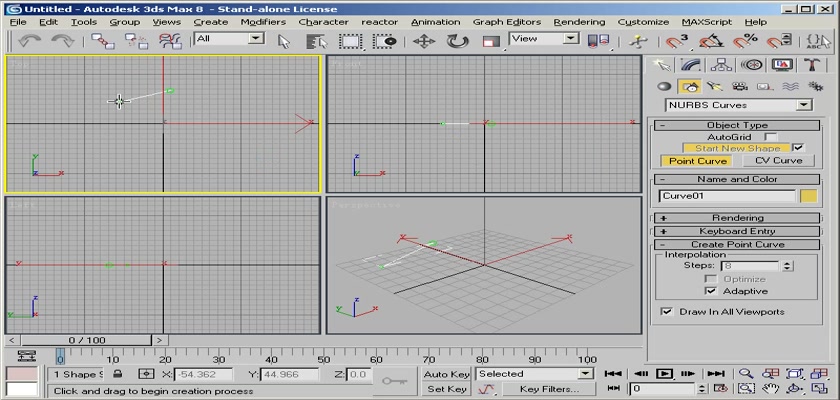The height and width of the screenshot is (400, 840).
Task: Switch to the Display panel tab
Action: pyautogui.click(x=782, y=65)
